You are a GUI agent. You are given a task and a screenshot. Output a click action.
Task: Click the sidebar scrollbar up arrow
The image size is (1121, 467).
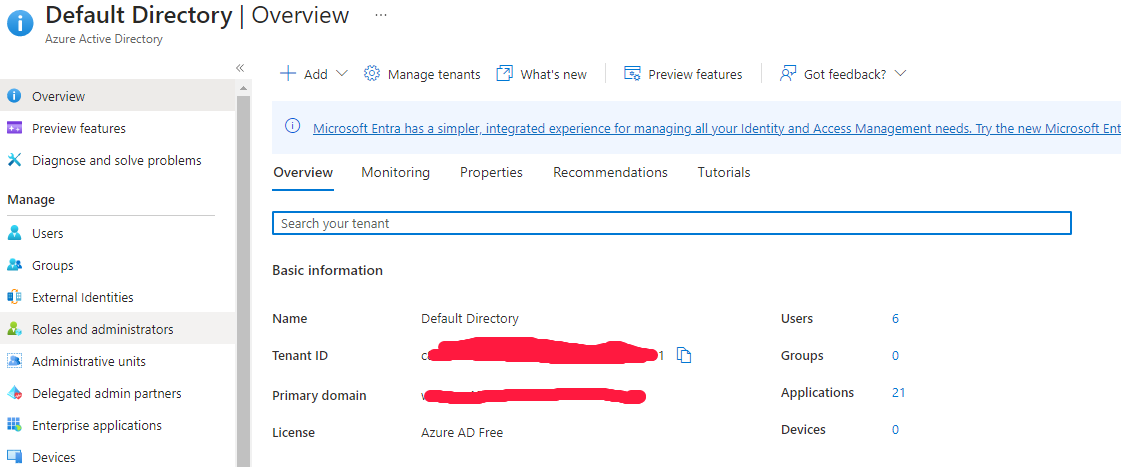coord(243,88)
